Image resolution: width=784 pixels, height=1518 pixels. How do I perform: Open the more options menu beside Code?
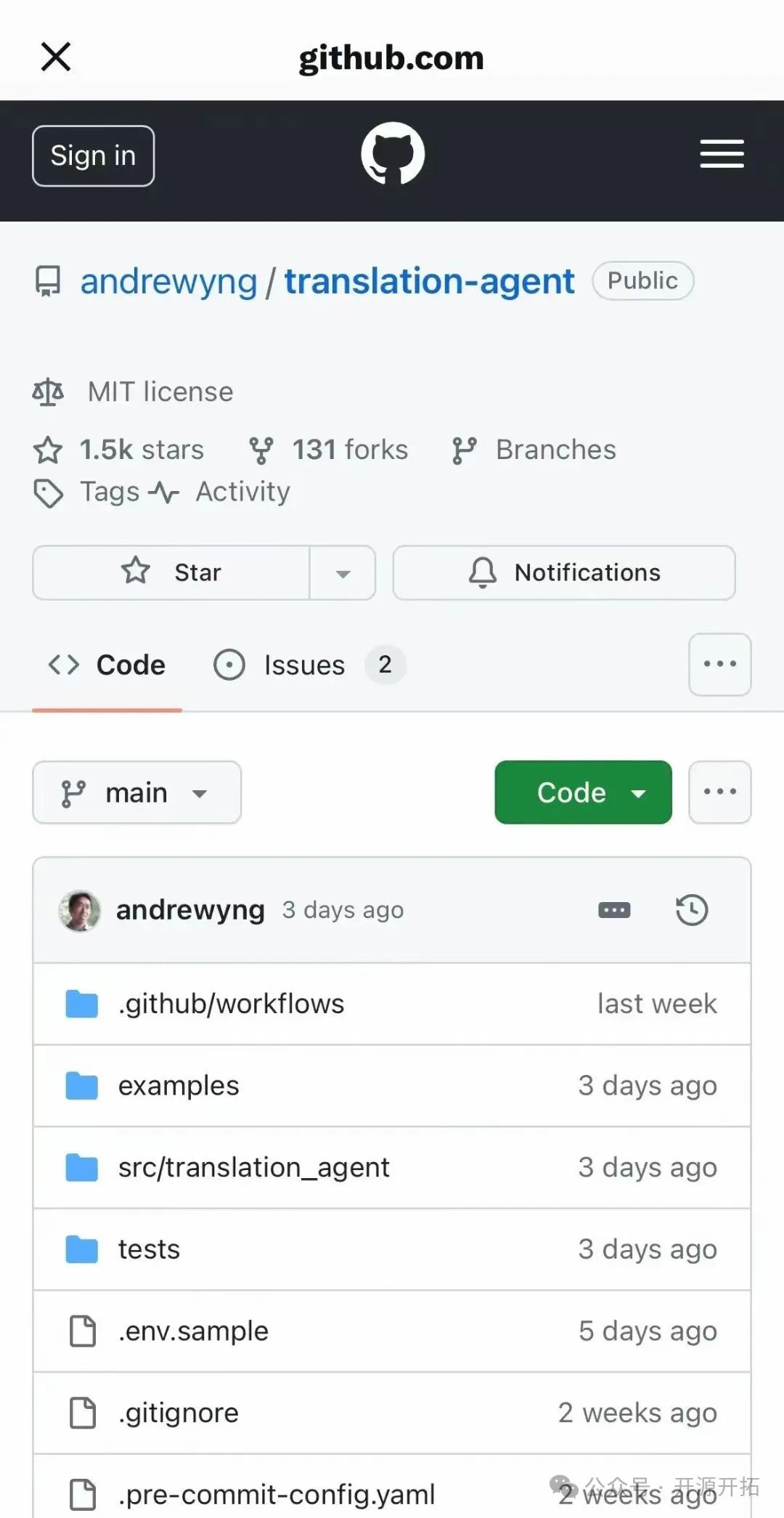coord(720,792)
